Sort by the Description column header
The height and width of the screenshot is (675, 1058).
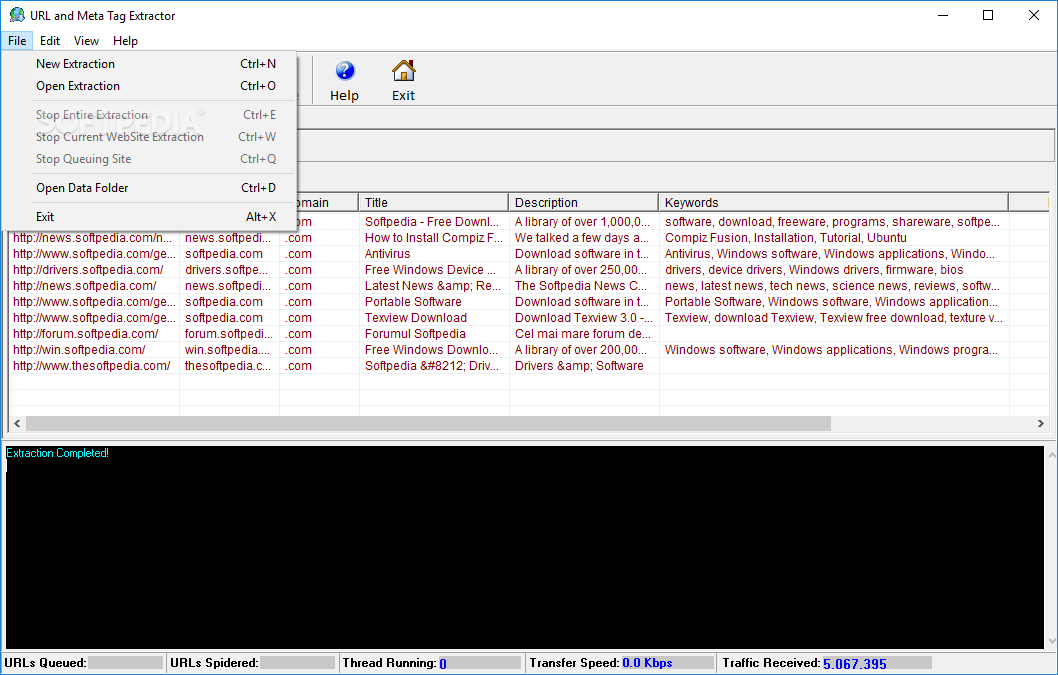tap(583, 202)
